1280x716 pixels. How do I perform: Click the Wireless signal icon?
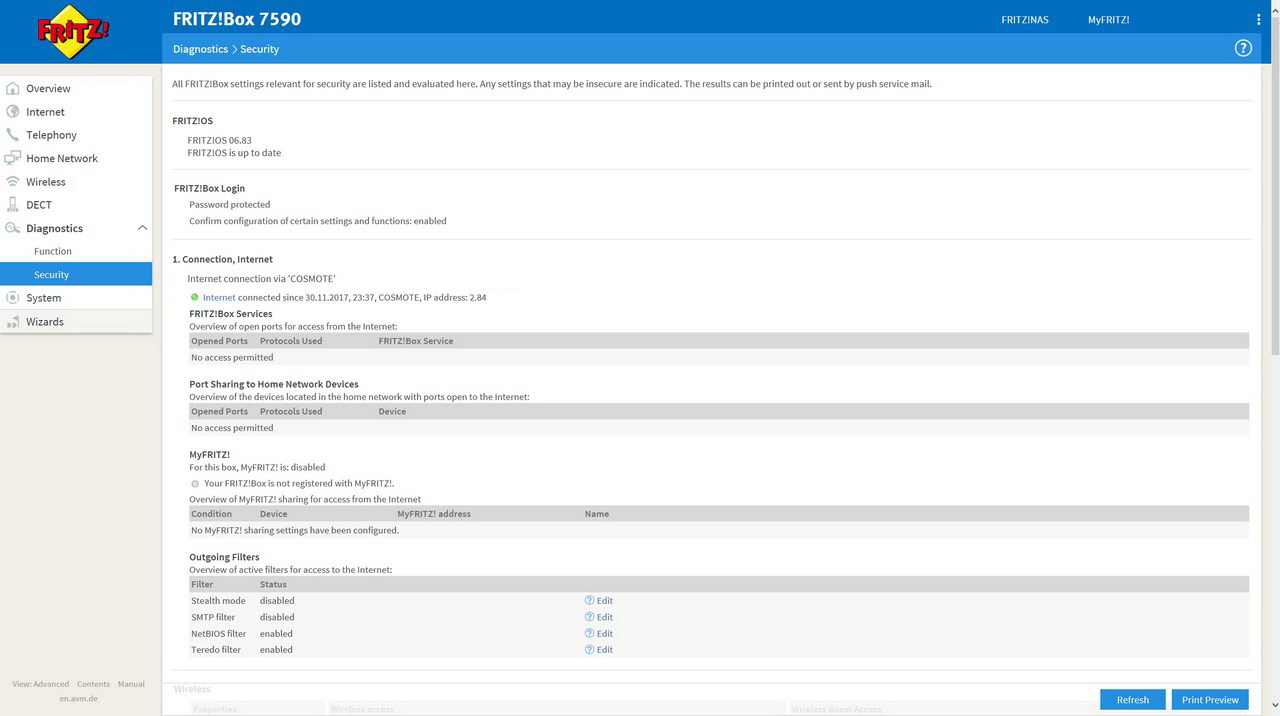coord(13,181)
